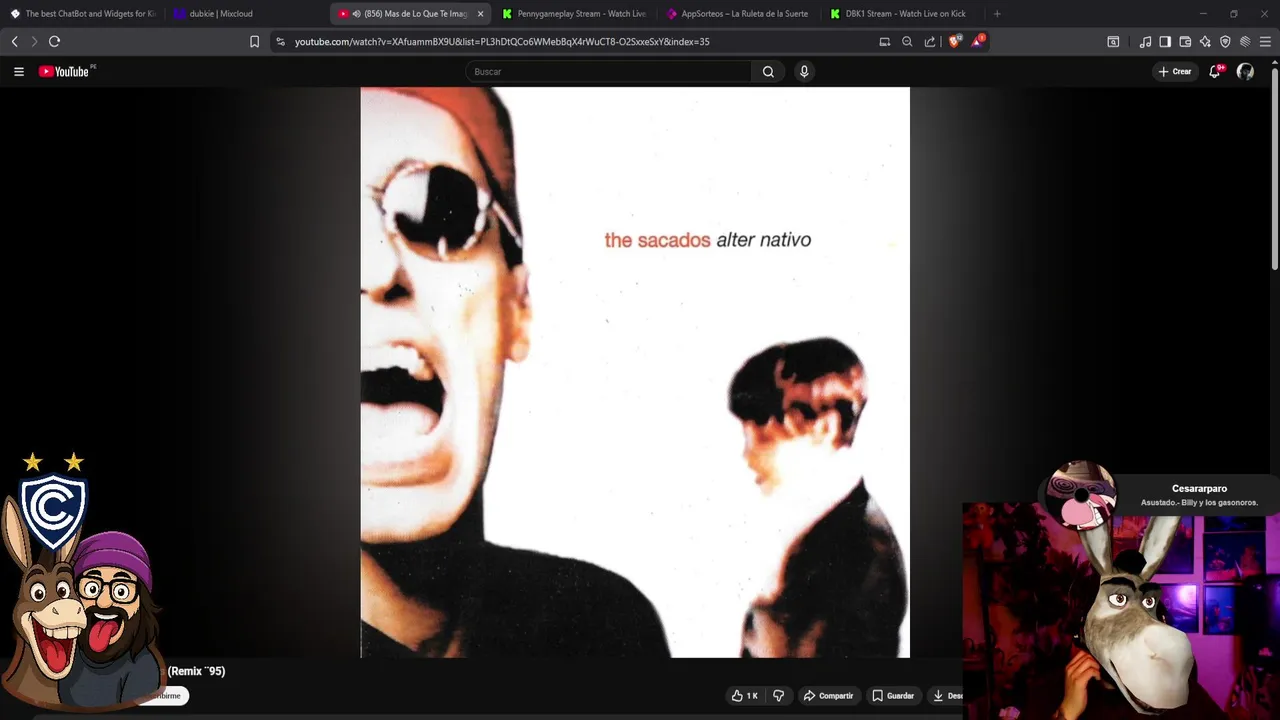1280x720 pixels.
Task: Click the Guardar save button
Action: (893, 695)
